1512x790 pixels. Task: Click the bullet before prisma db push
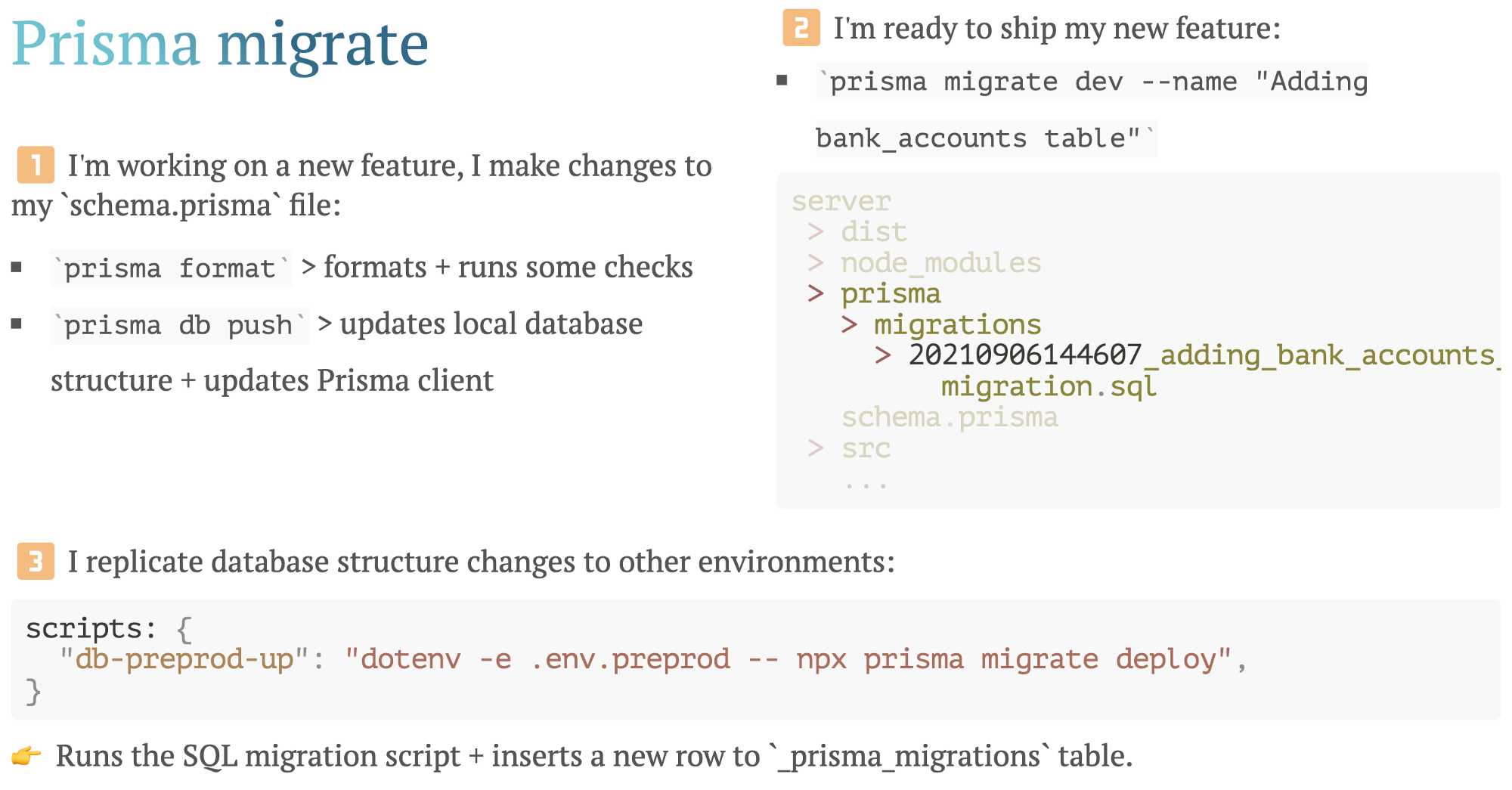click(17, 324)
